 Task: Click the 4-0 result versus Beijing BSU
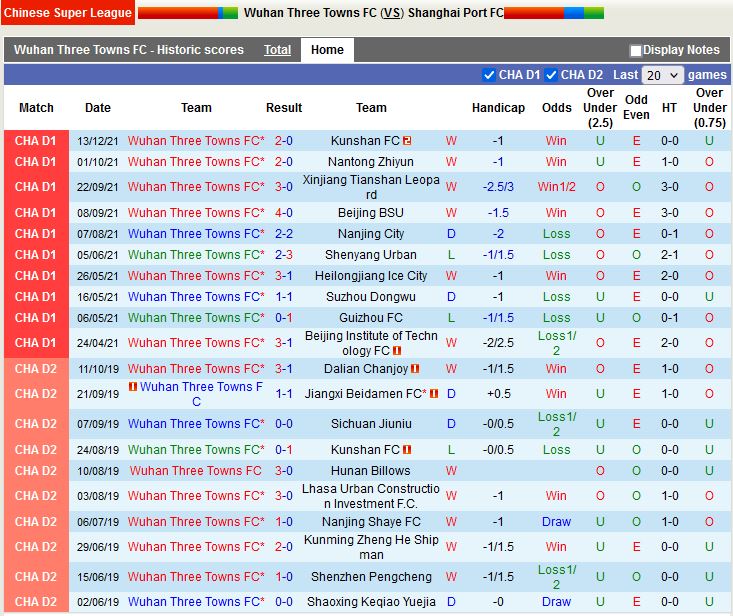pyautogui.click(x=284, y=213)
